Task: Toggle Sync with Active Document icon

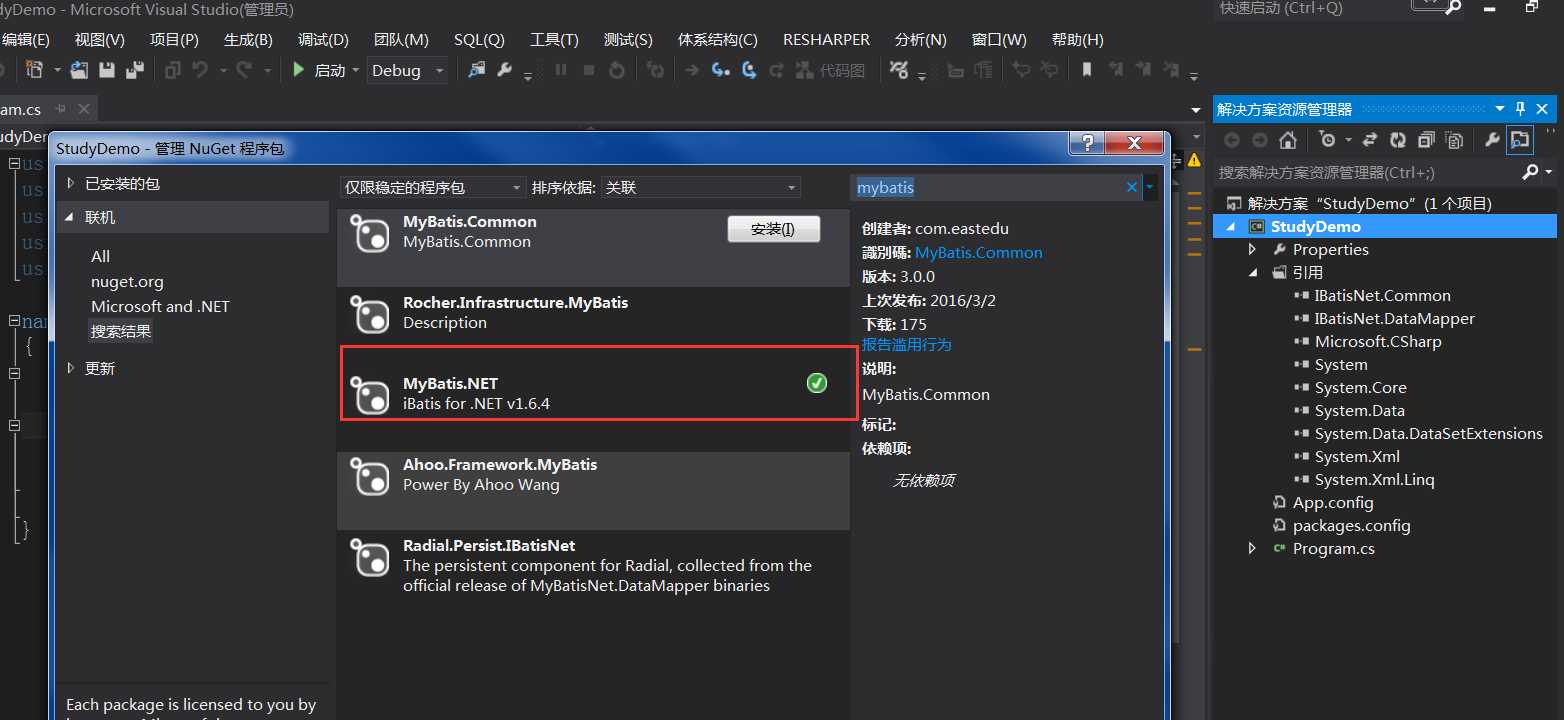Action: pos(1370,140)
